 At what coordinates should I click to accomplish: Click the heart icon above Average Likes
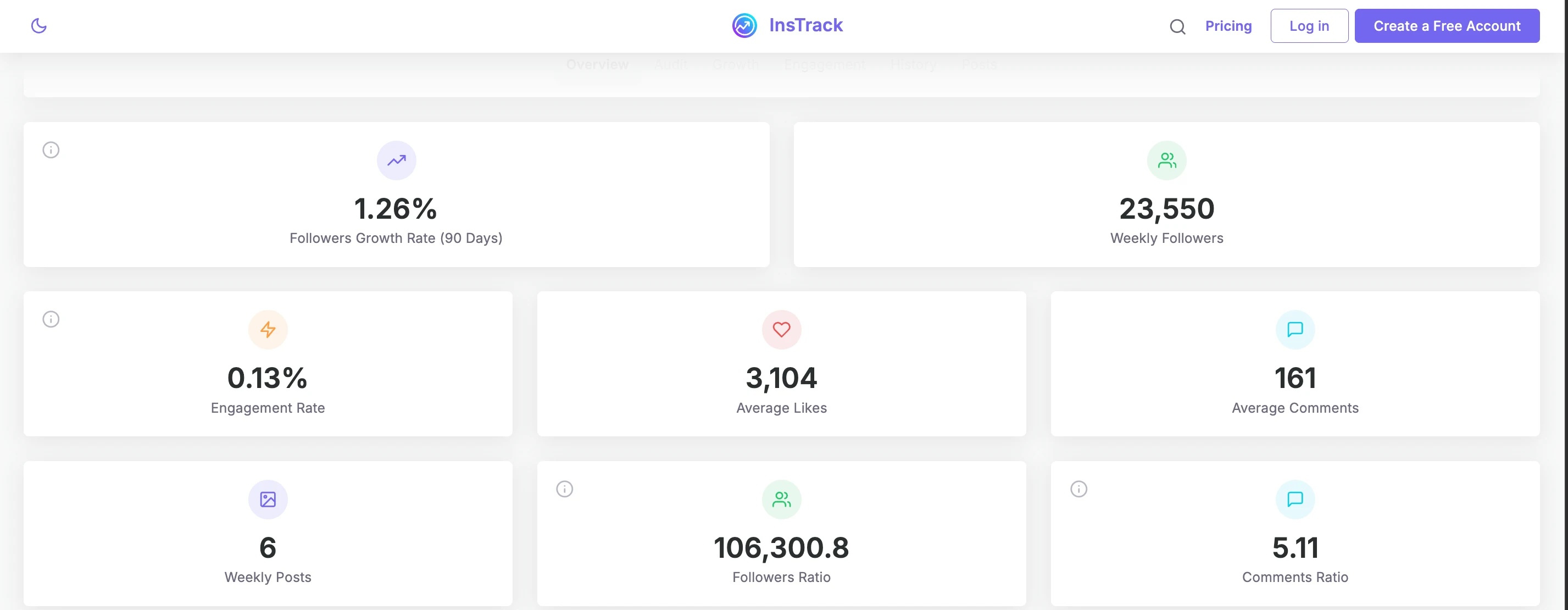coord(782,329)
